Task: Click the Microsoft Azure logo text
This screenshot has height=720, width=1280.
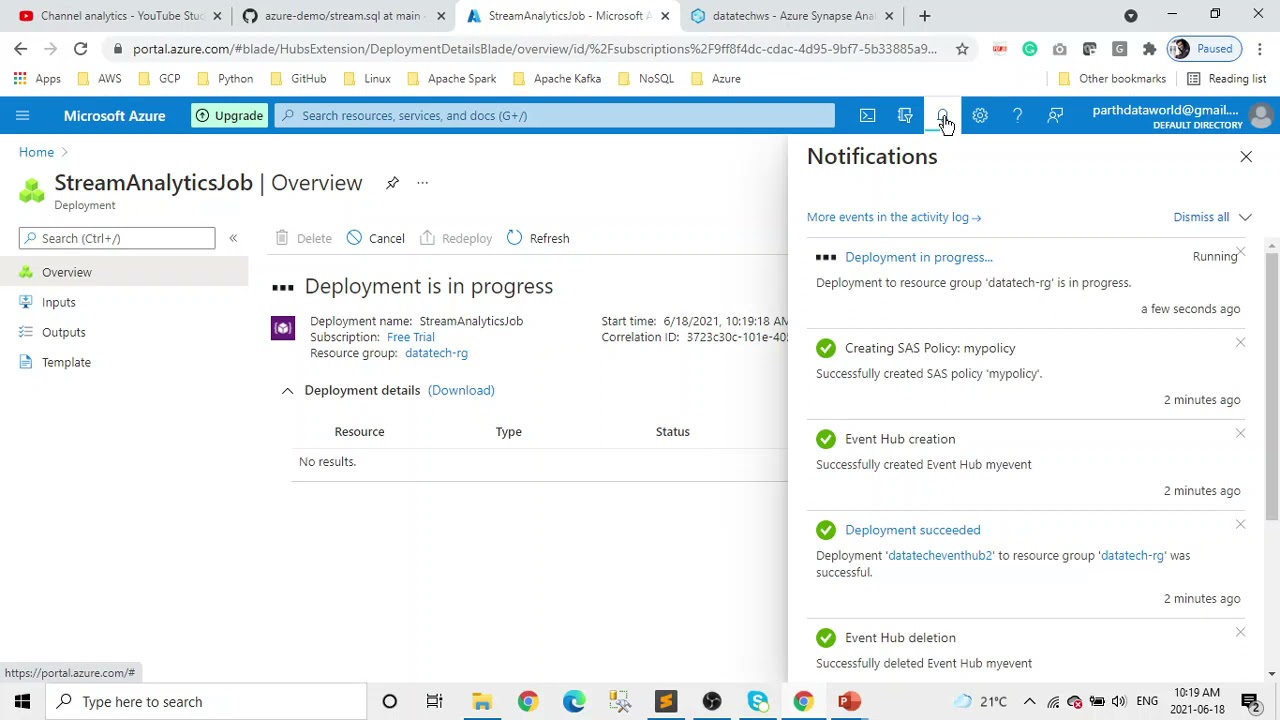Action: point(115,116)
